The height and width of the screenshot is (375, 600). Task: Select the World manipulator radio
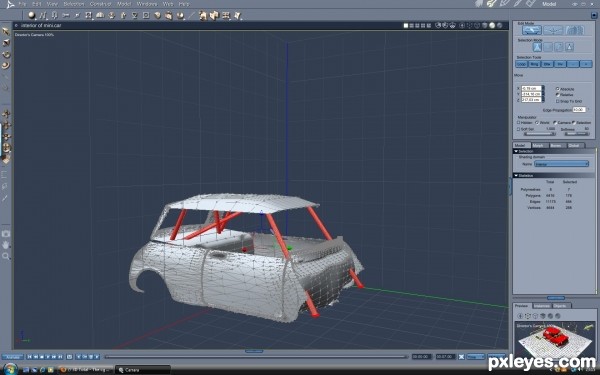coord(537,122)
